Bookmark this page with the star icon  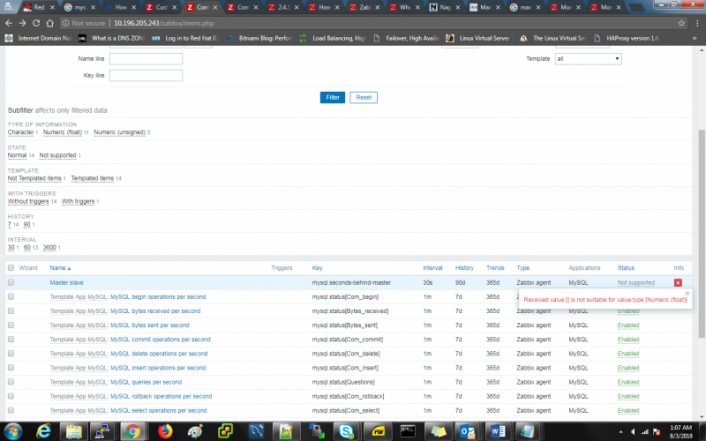[681, 23]
